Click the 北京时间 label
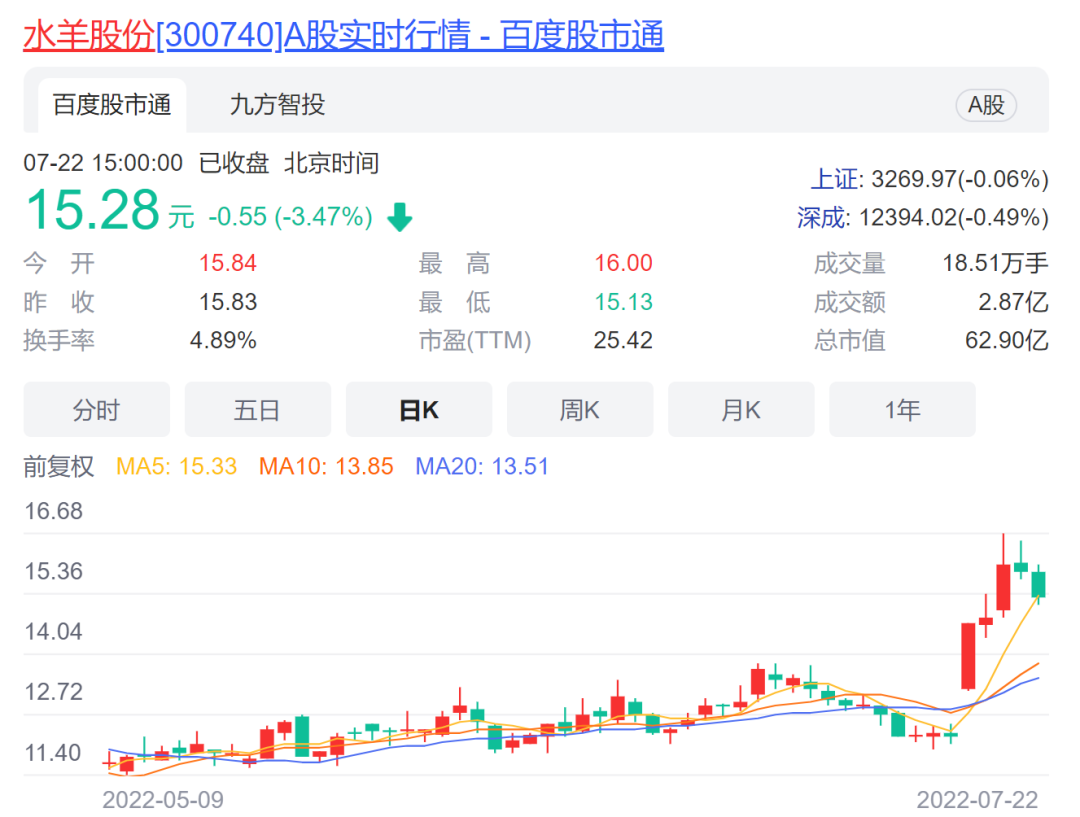This screenshot has width=1080, height=817. click(332, 163)
